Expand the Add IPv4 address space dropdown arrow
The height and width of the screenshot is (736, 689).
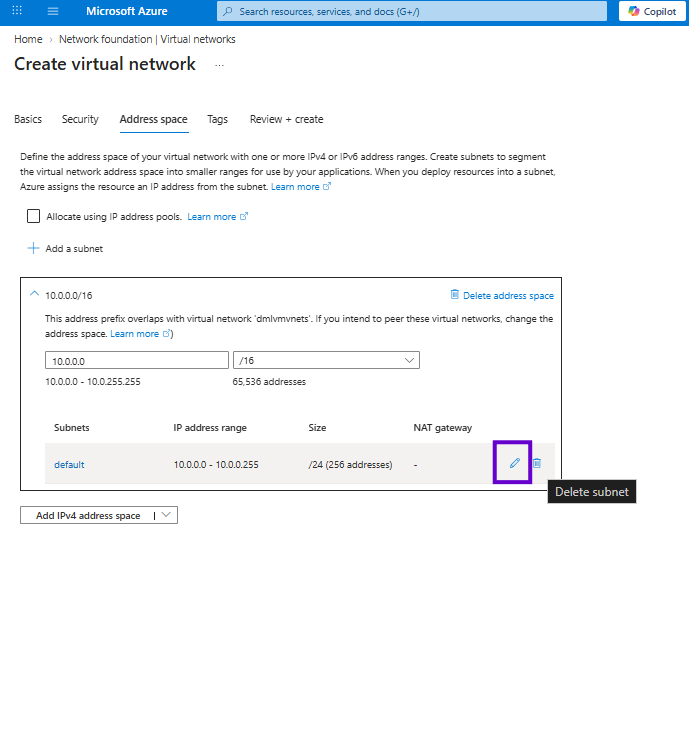click(x=166, y=515)
